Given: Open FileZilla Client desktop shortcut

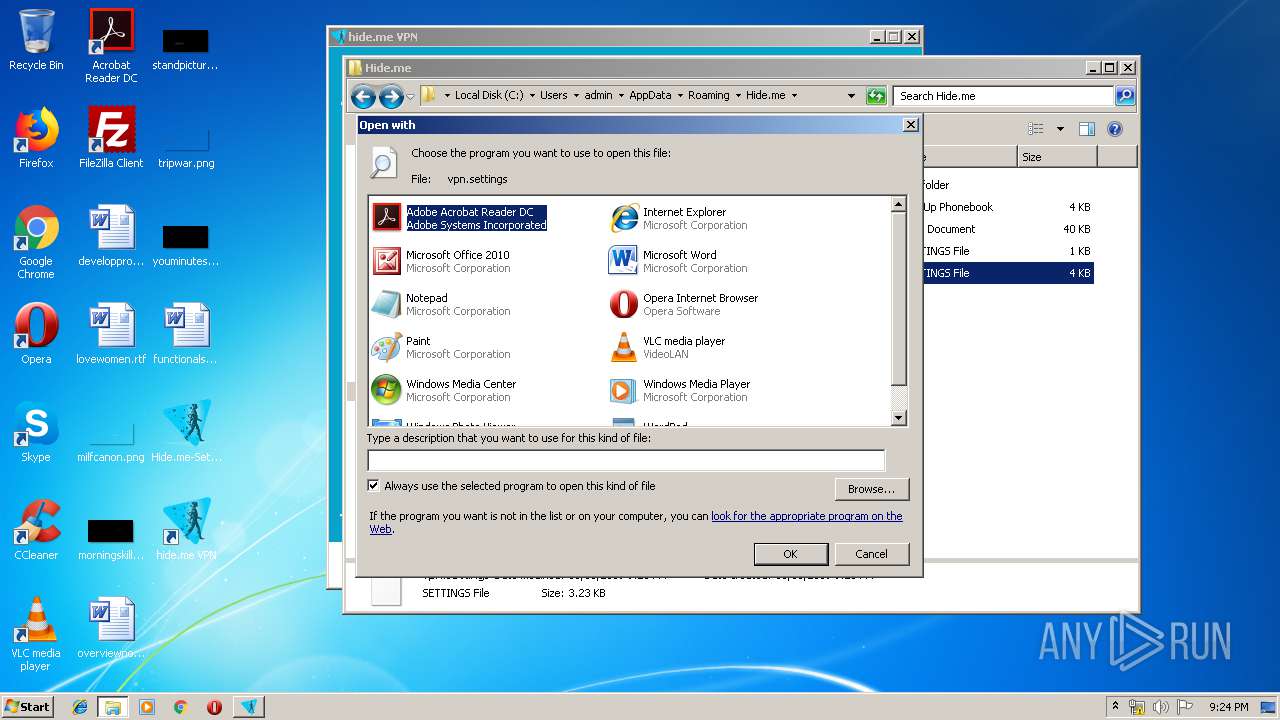Looking at the screenshot, I should pos(111,138).
